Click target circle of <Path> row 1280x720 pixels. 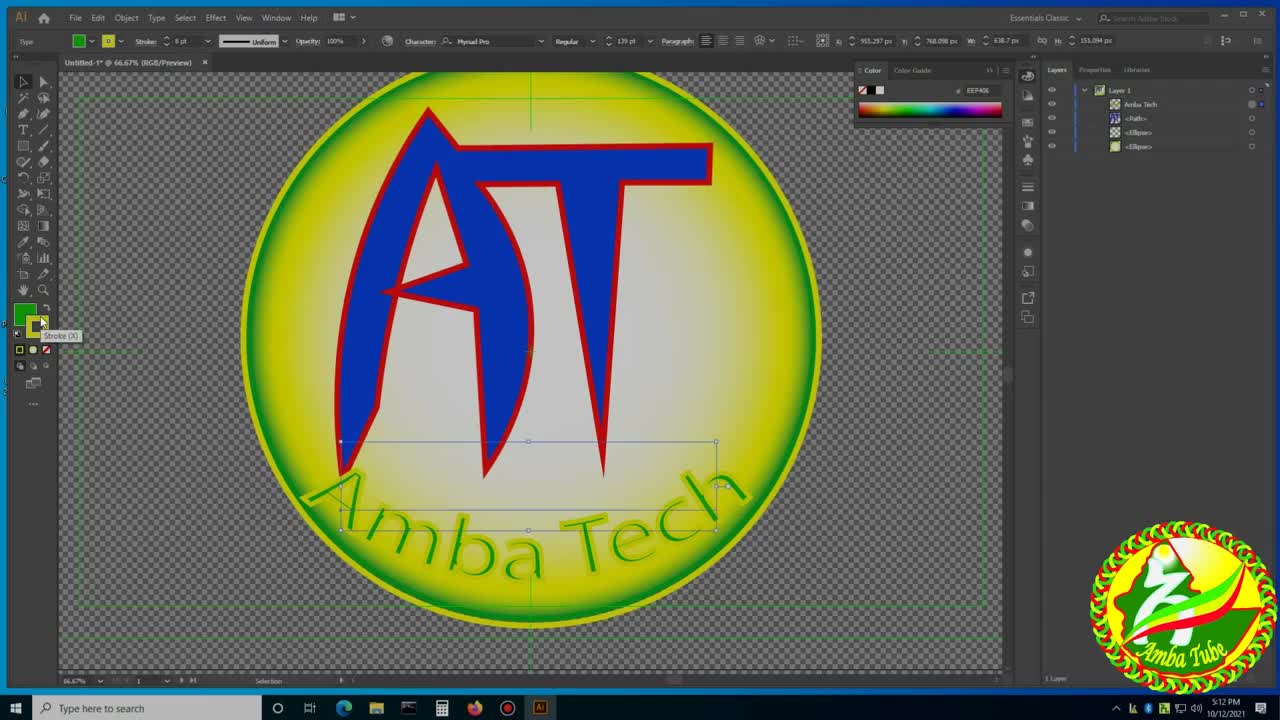tap(1251, 118)
